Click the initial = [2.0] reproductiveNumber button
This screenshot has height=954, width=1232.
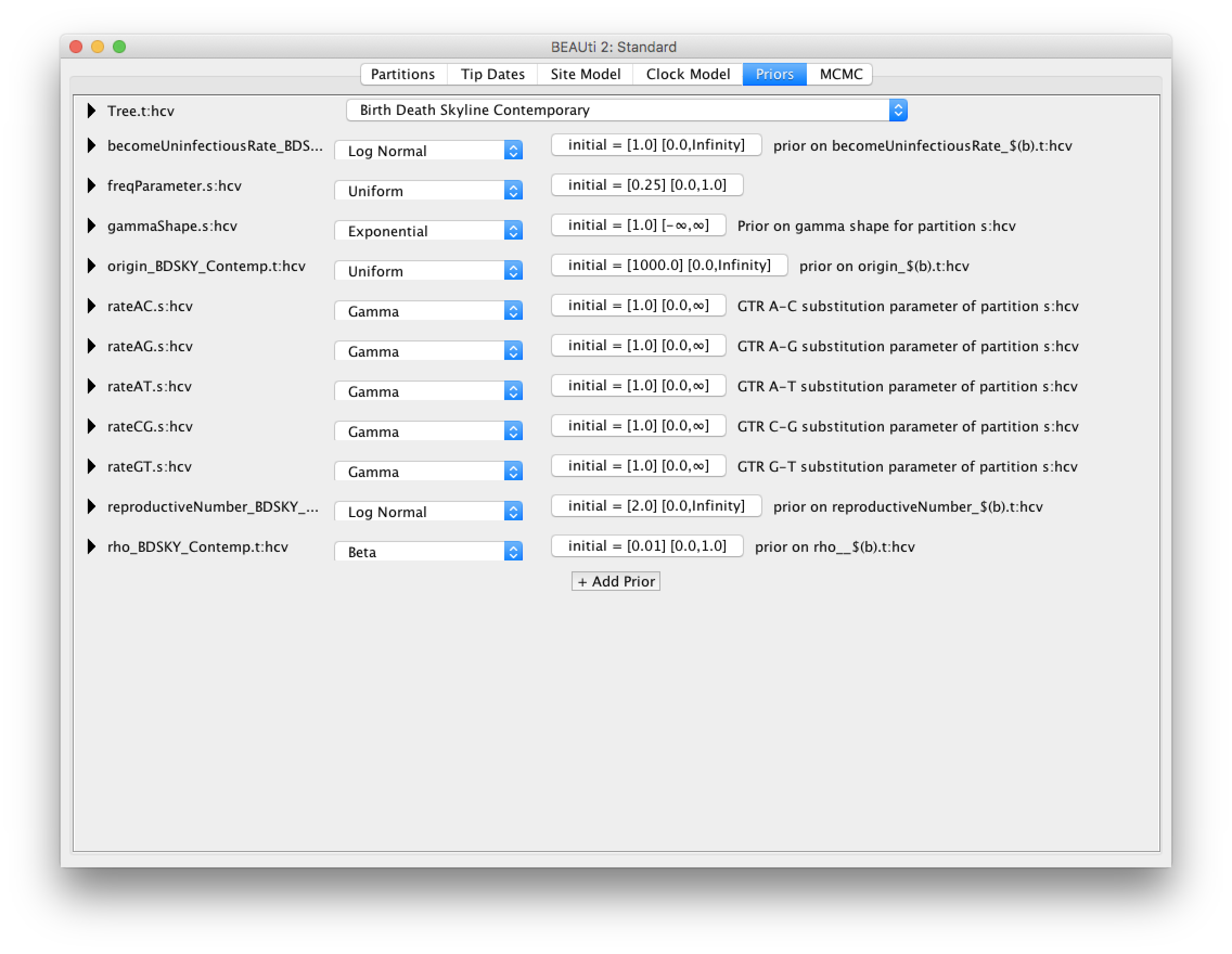pos(656,506)
